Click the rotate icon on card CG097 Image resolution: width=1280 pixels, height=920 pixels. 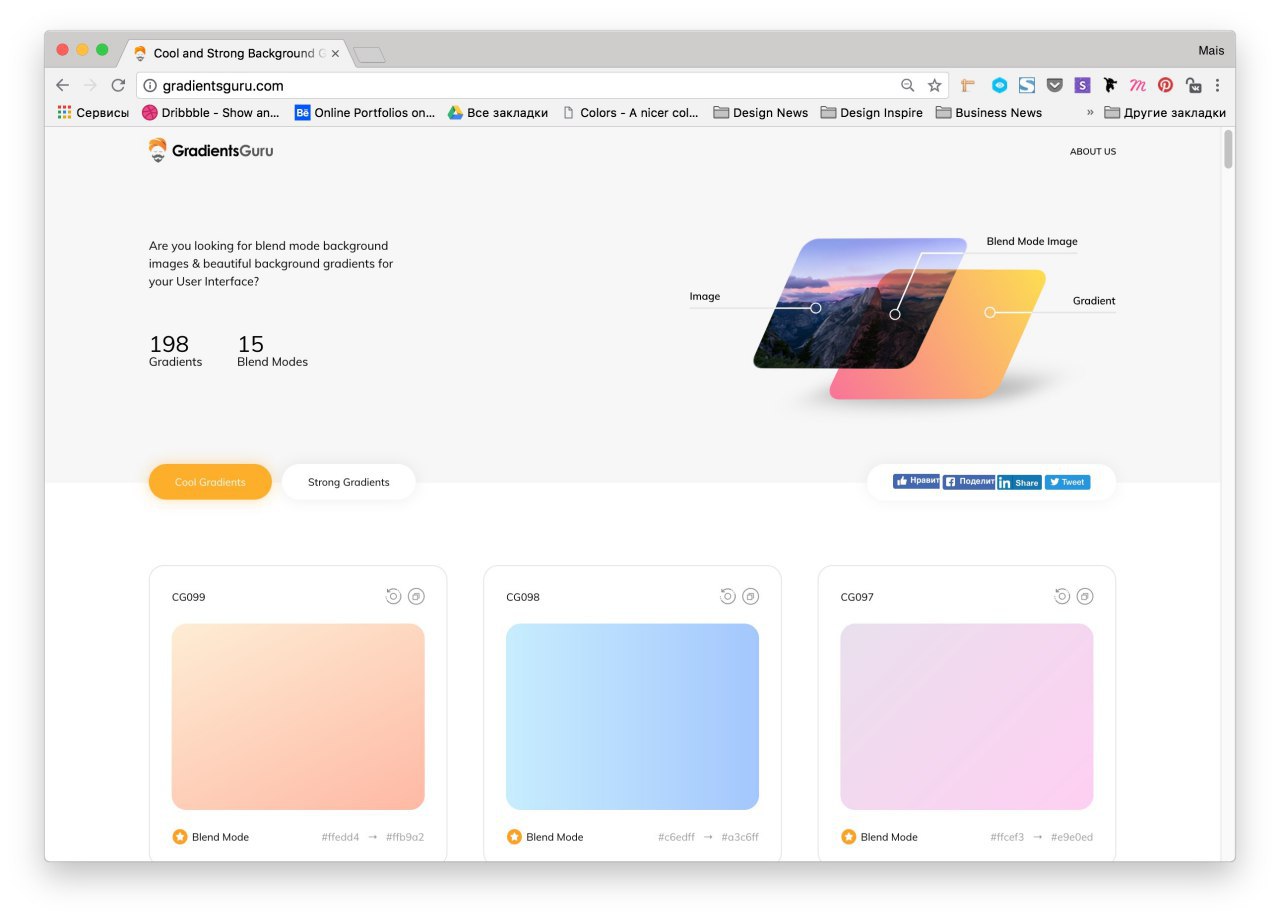[x=1062, y=596]
